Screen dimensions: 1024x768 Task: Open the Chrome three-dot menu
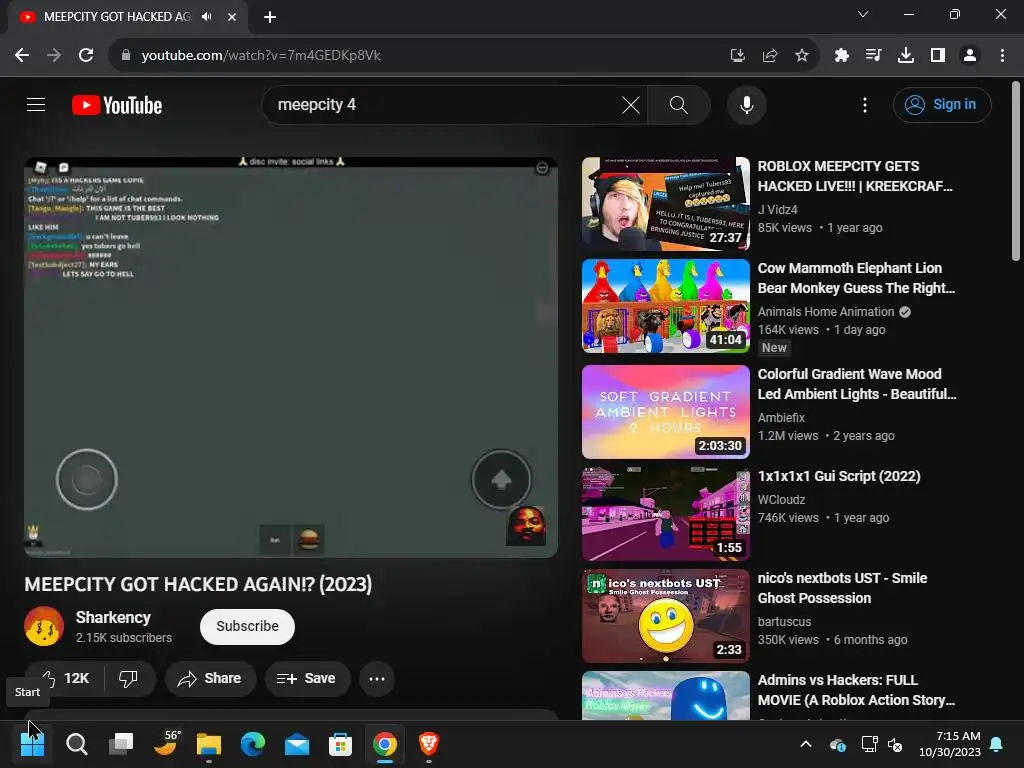pyautogui.click(x=1002, y=56)
